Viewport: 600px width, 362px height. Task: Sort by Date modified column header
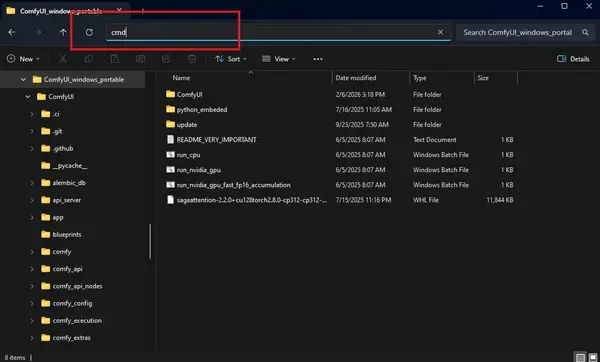[x=355, y=78]
